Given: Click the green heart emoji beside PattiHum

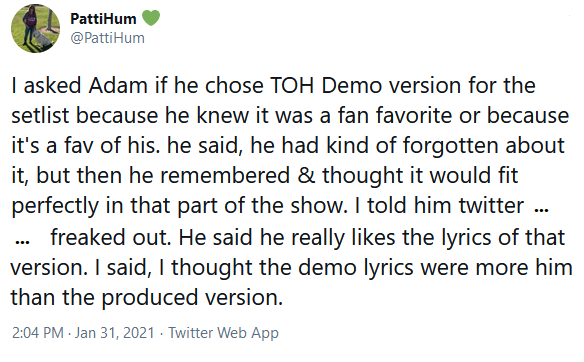Looking at the screenshot, I should click(x=151, y=18).
